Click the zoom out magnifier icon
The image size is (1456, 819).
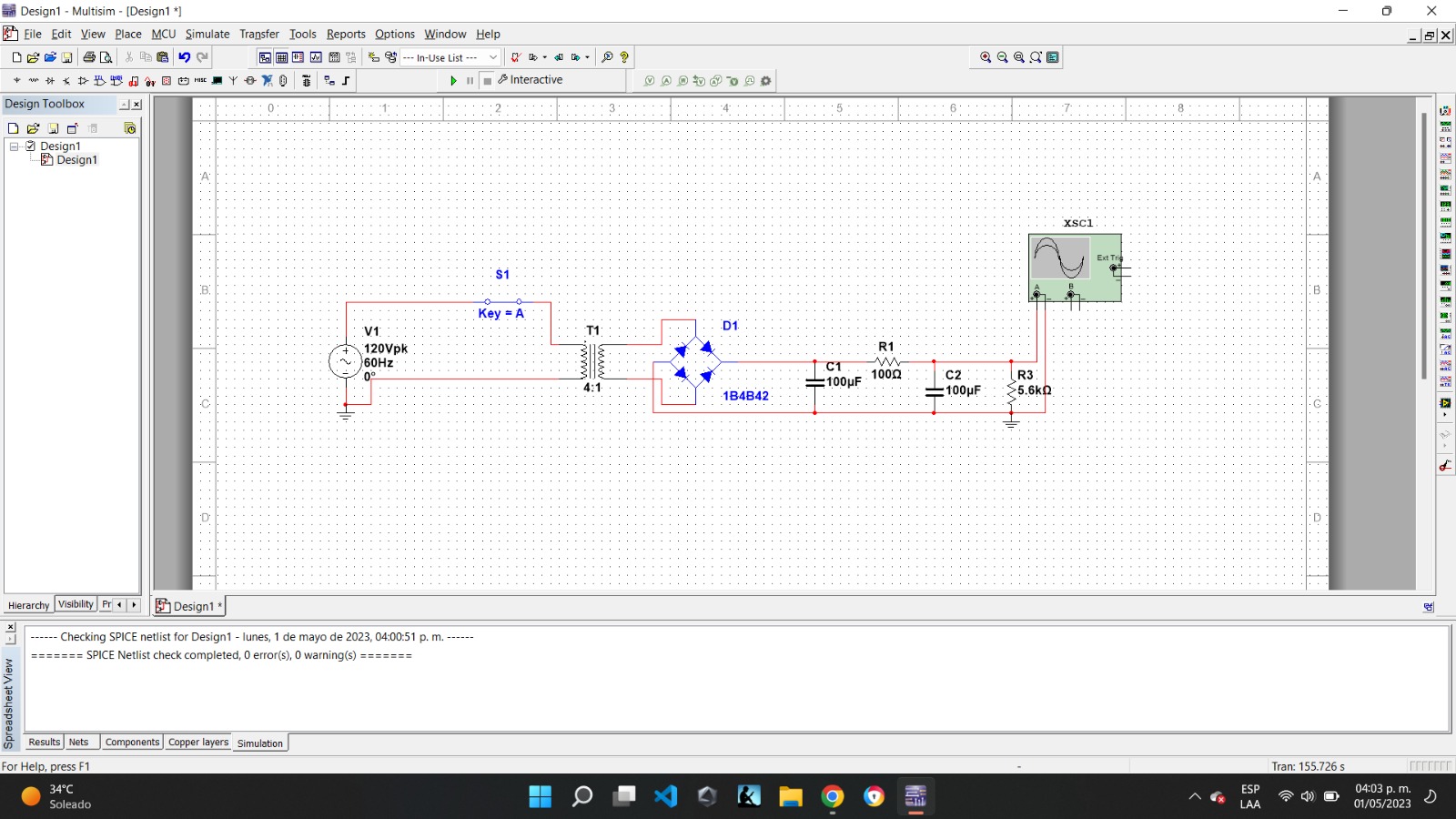click(x=1002, y=57)
